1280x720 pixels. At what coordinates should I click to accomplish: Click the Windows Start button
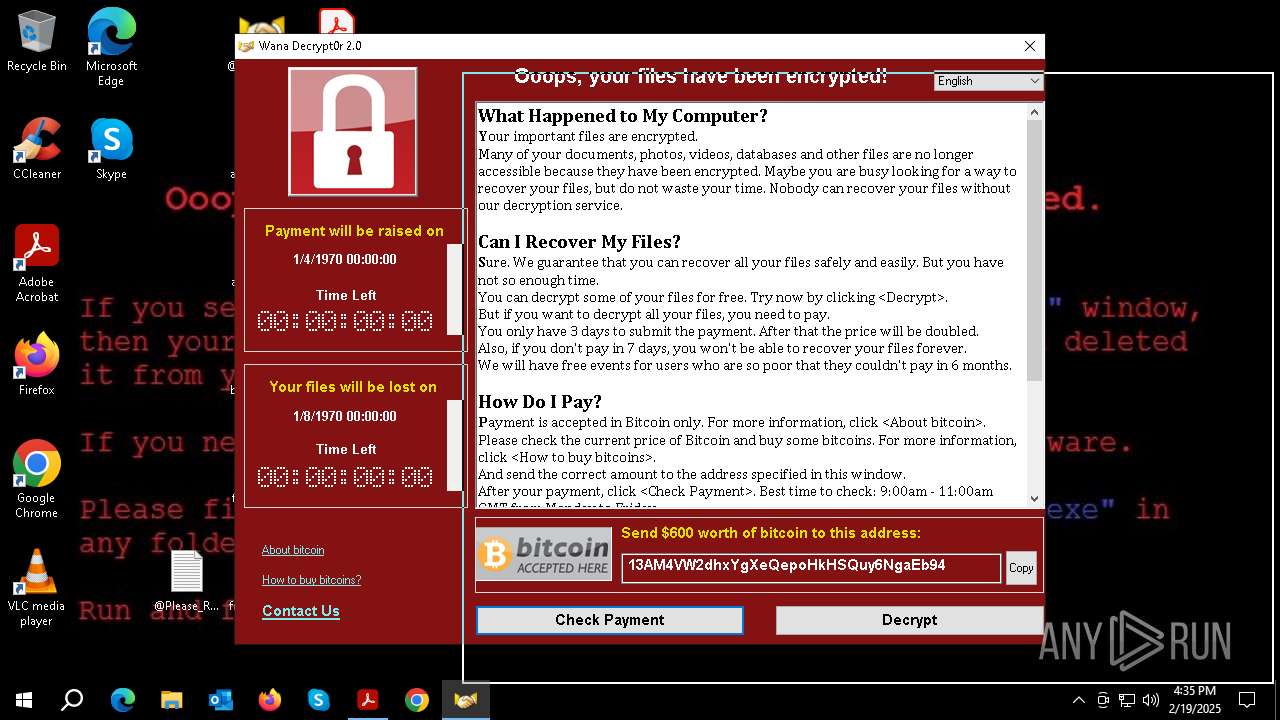click(x=23, y=700)
